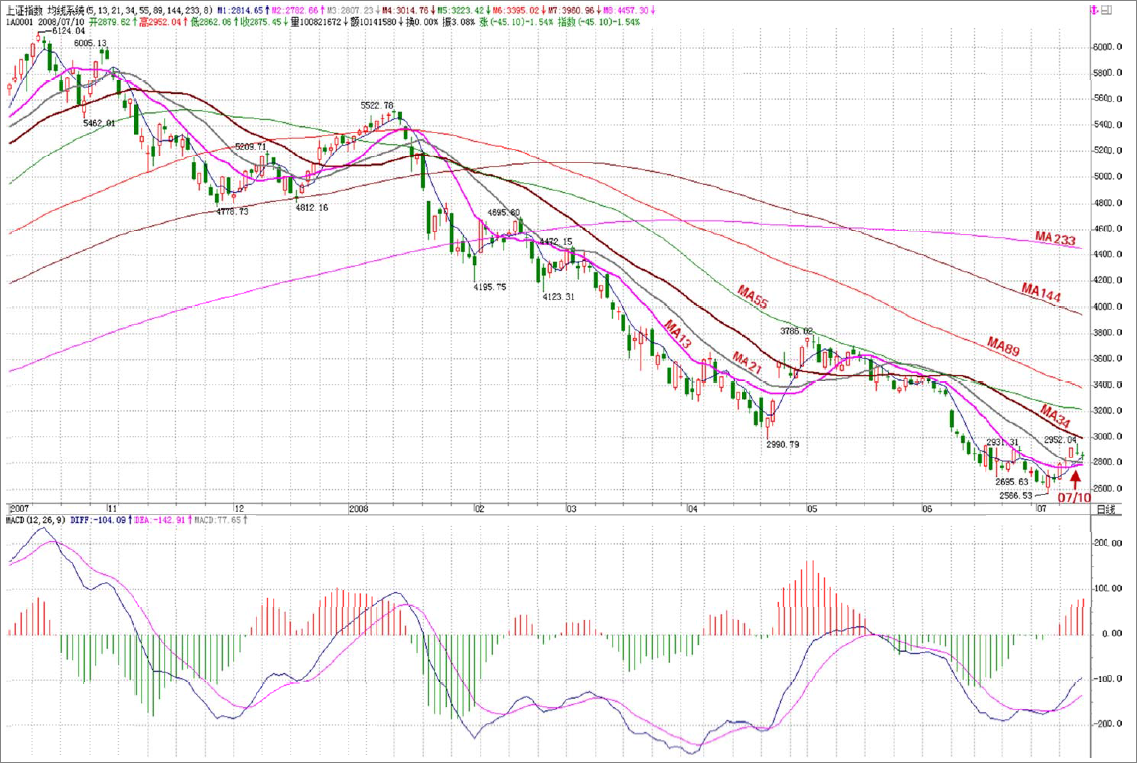Click the 2990.79 low price label
This screenshot has height=763, width=1137.
point(783,444)
